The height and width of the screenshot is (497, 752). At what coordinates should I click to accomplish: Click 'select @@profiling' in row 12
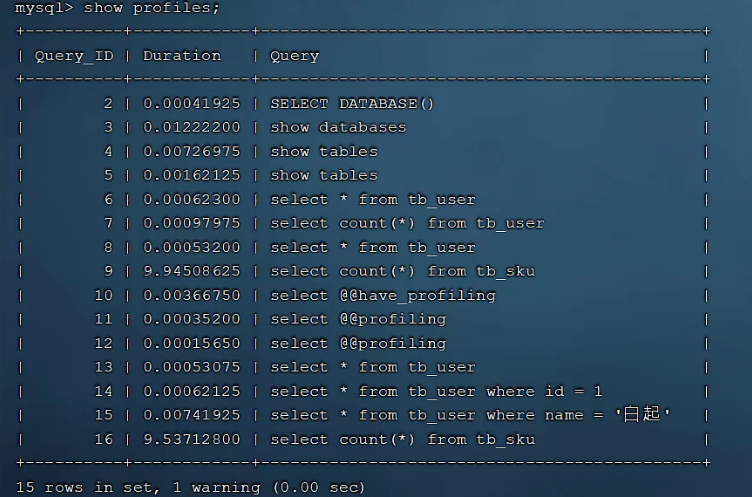(x=358, y=343)
